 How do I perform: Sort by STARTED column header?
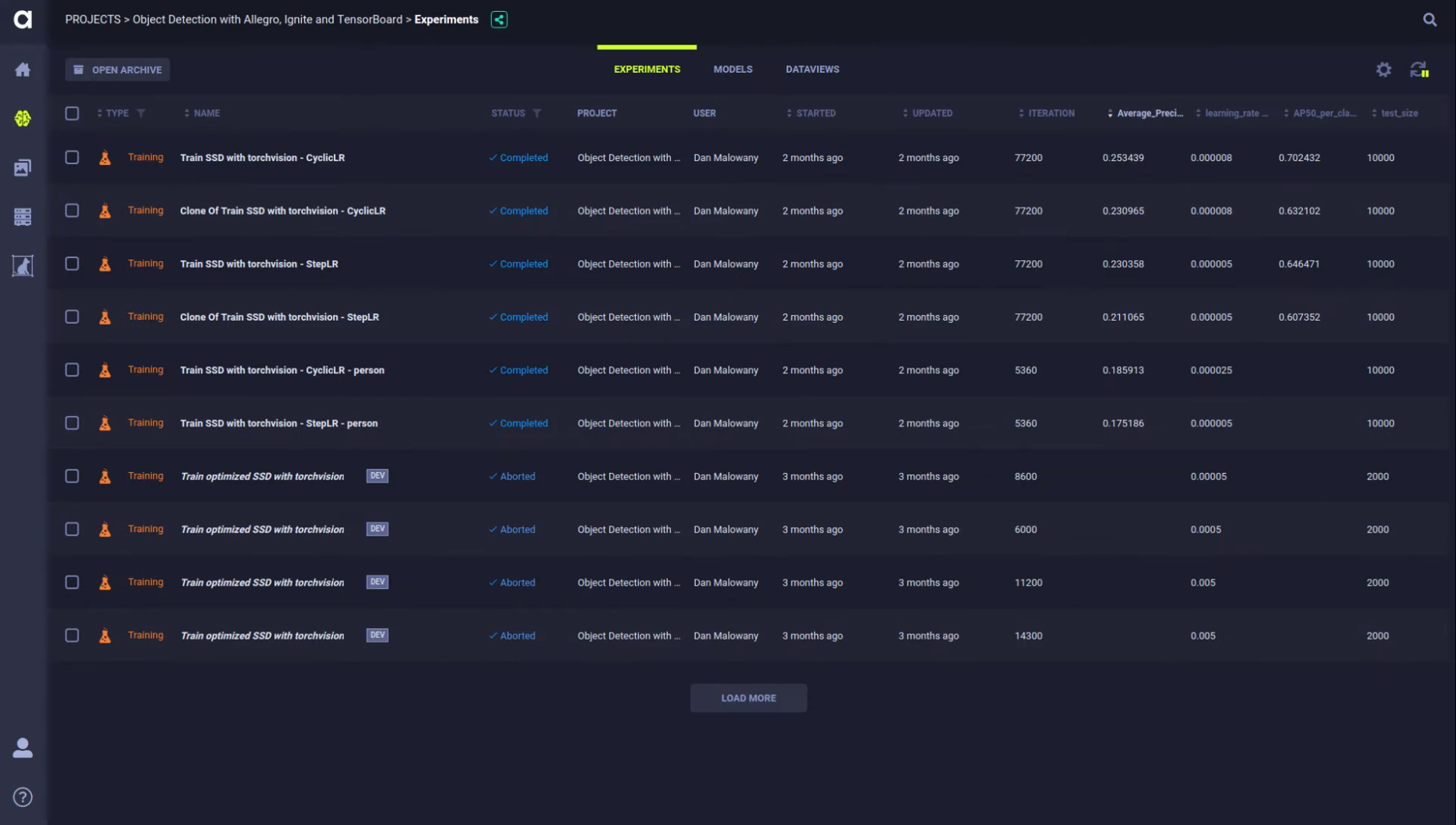click(812, 113)
